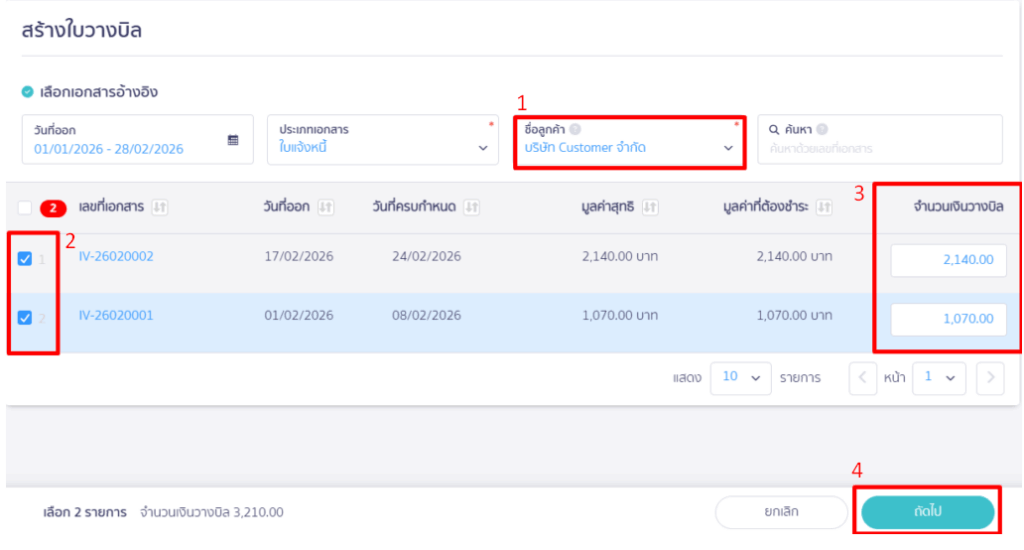The image size is (1024, 550).
Task: Click issue date 17/02/2026
Action: (298, 256)
